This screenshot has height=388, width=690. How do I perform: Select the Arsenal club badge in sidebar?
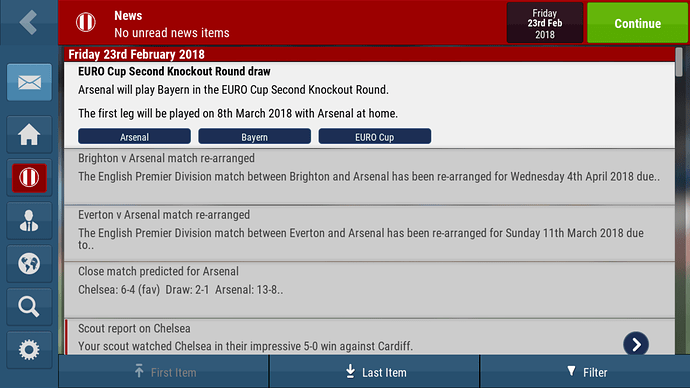click(x=29, y=177)
